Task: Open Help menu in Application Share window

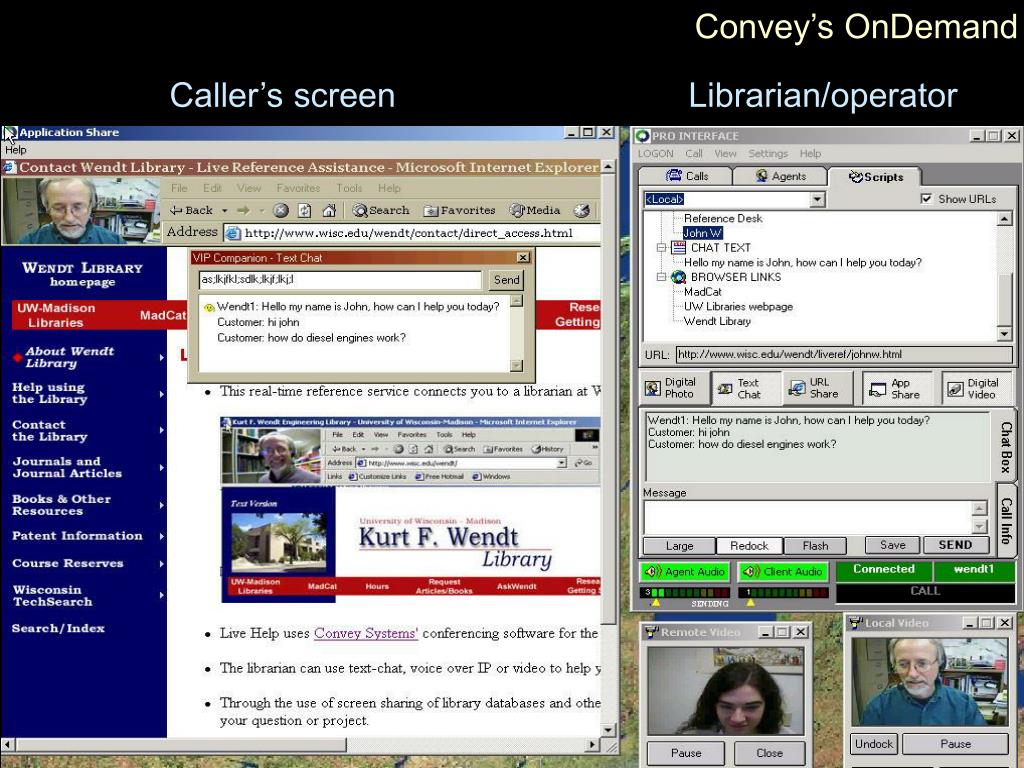Action: [x=16, y=150]
